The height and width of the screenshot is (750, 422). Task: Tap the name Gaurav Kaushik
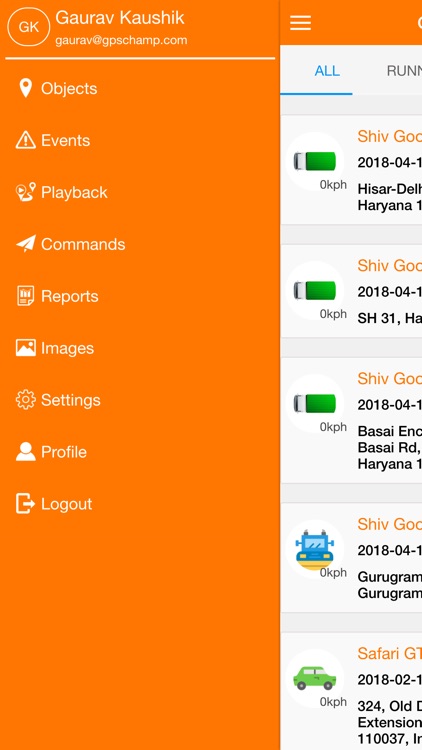coord(120,18)
